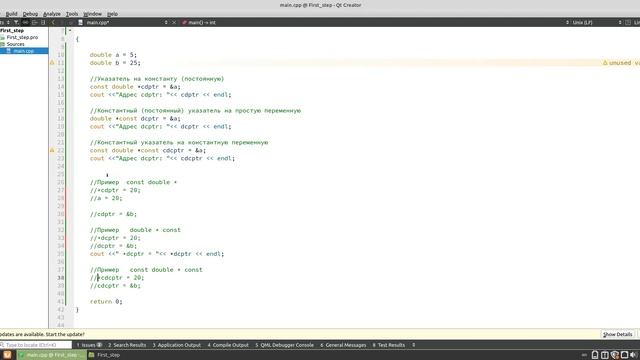Viewport: 640px width, 360px height.
Task: Go back with the yellow arrow
Action: click(53, 22)
